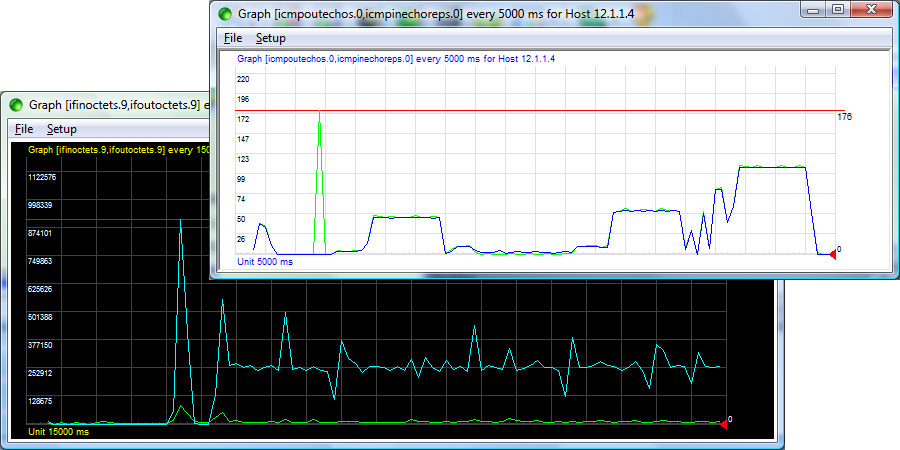
Task: Open Setup menu in the ifinoctets graph window
Action: [61, 129]
